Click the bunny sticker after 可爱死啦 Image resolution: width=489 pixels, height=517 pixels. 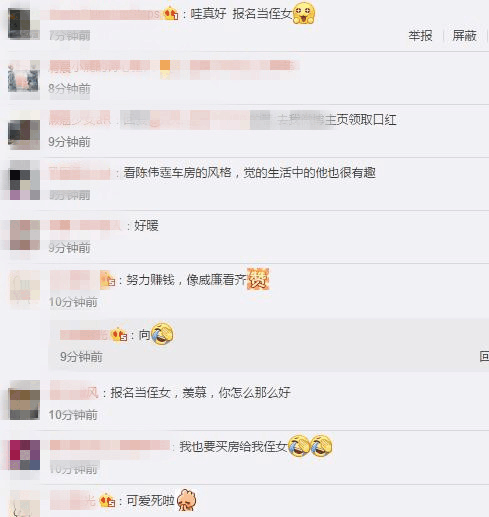186,500
